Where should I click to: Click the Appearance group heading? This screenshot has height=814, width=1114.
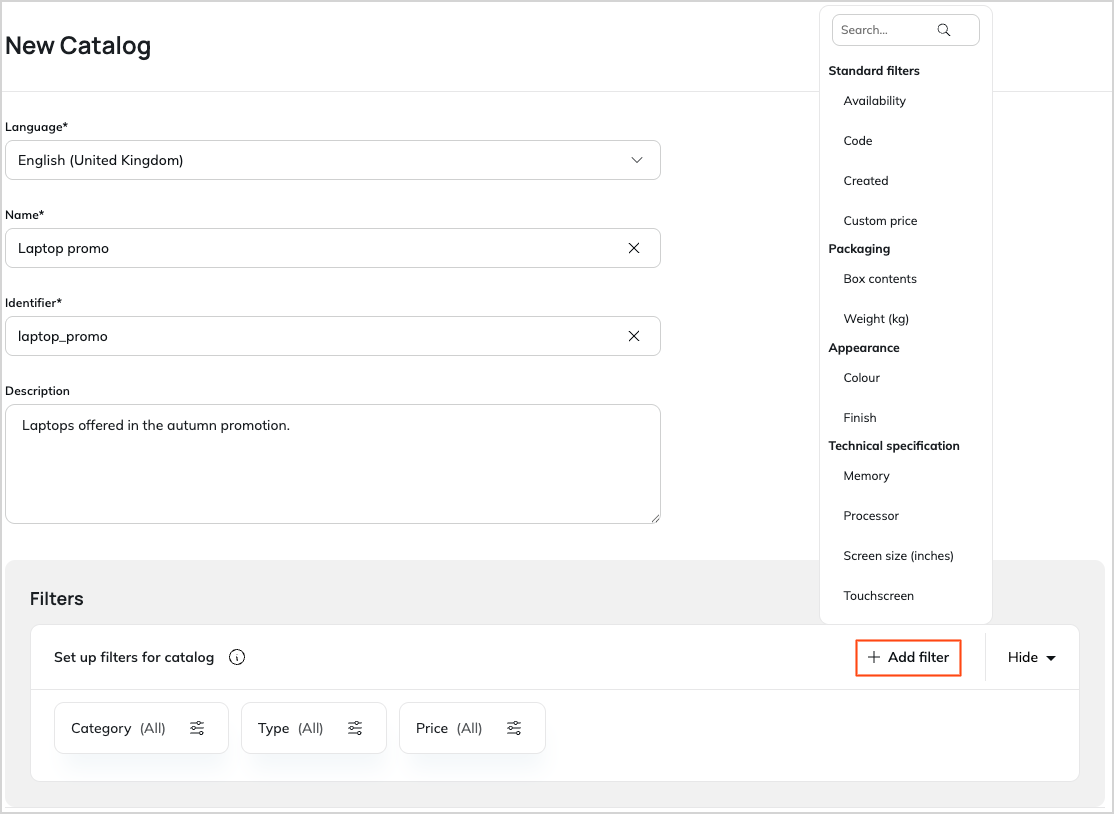click(x=864, y=347)
